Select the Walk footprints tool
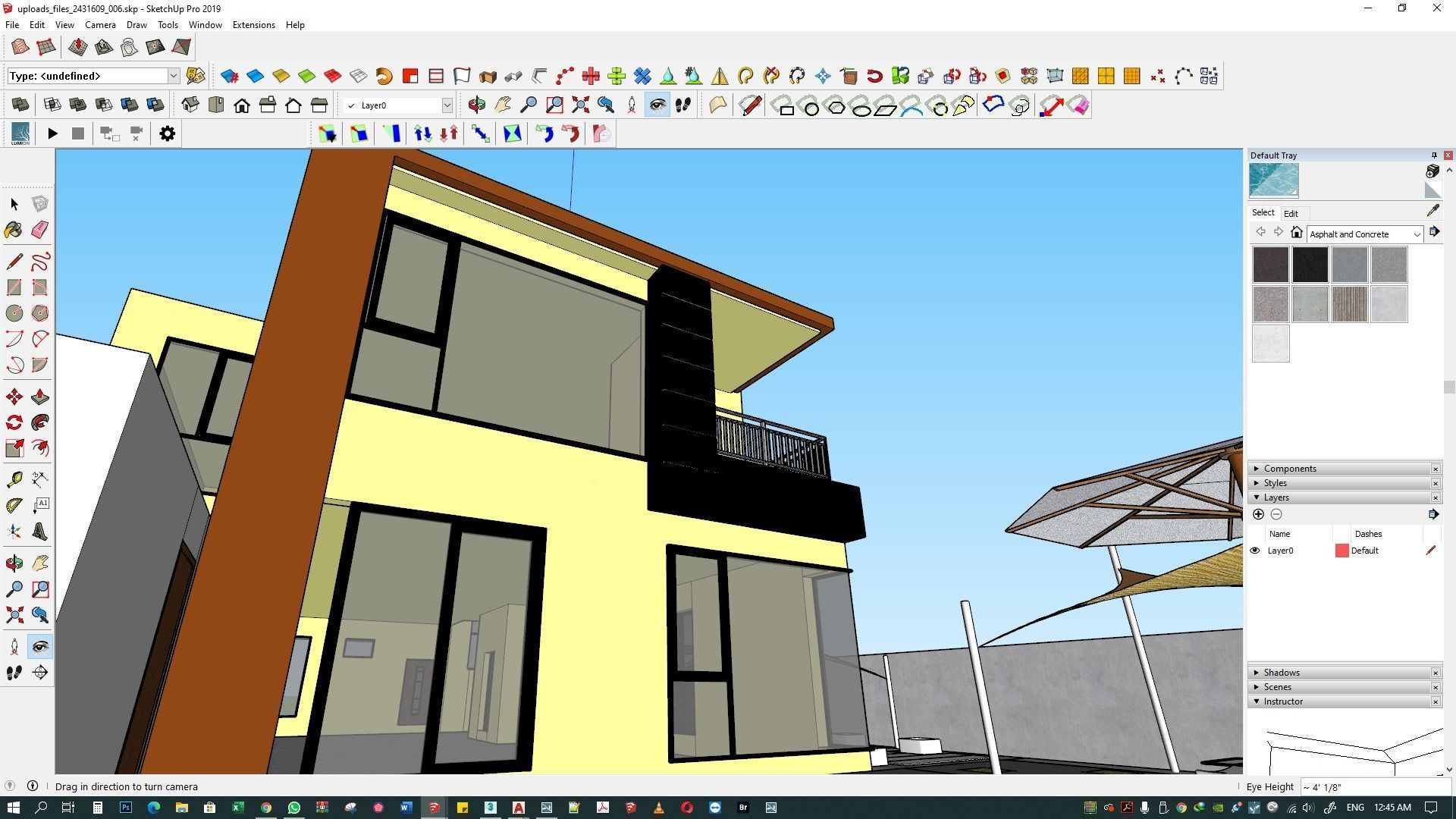This screenshot has height=819, width=1456. coord(14,673)
